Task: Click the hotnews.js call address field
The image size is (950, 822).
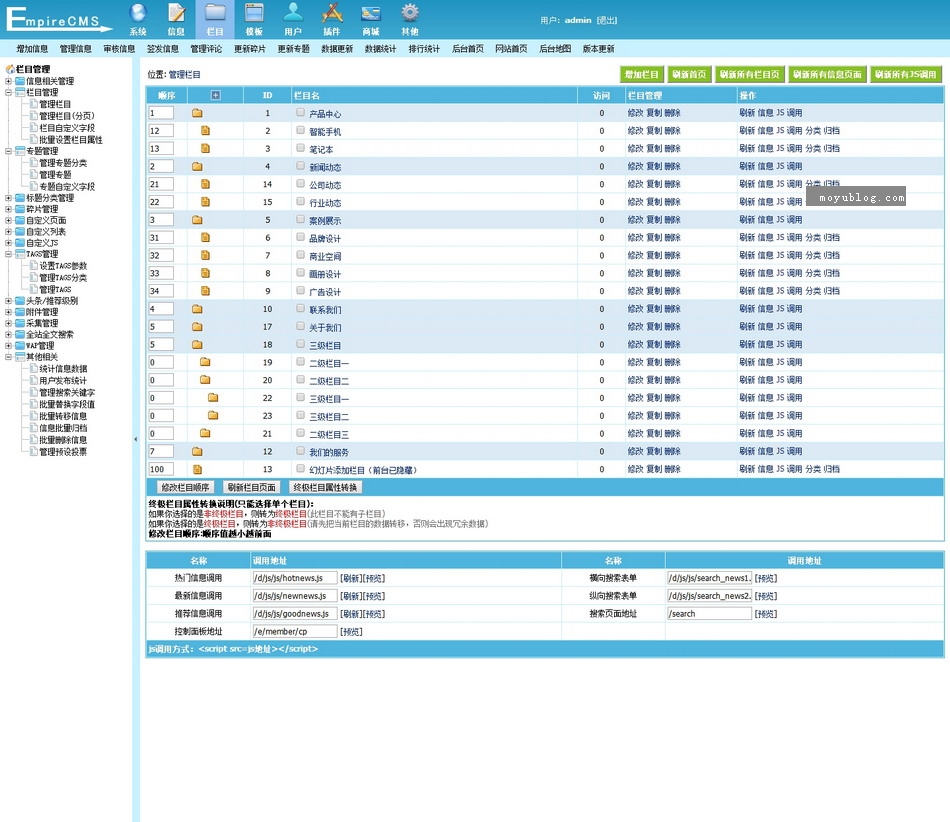Action: pyautogui.click(x=294, y=578)
